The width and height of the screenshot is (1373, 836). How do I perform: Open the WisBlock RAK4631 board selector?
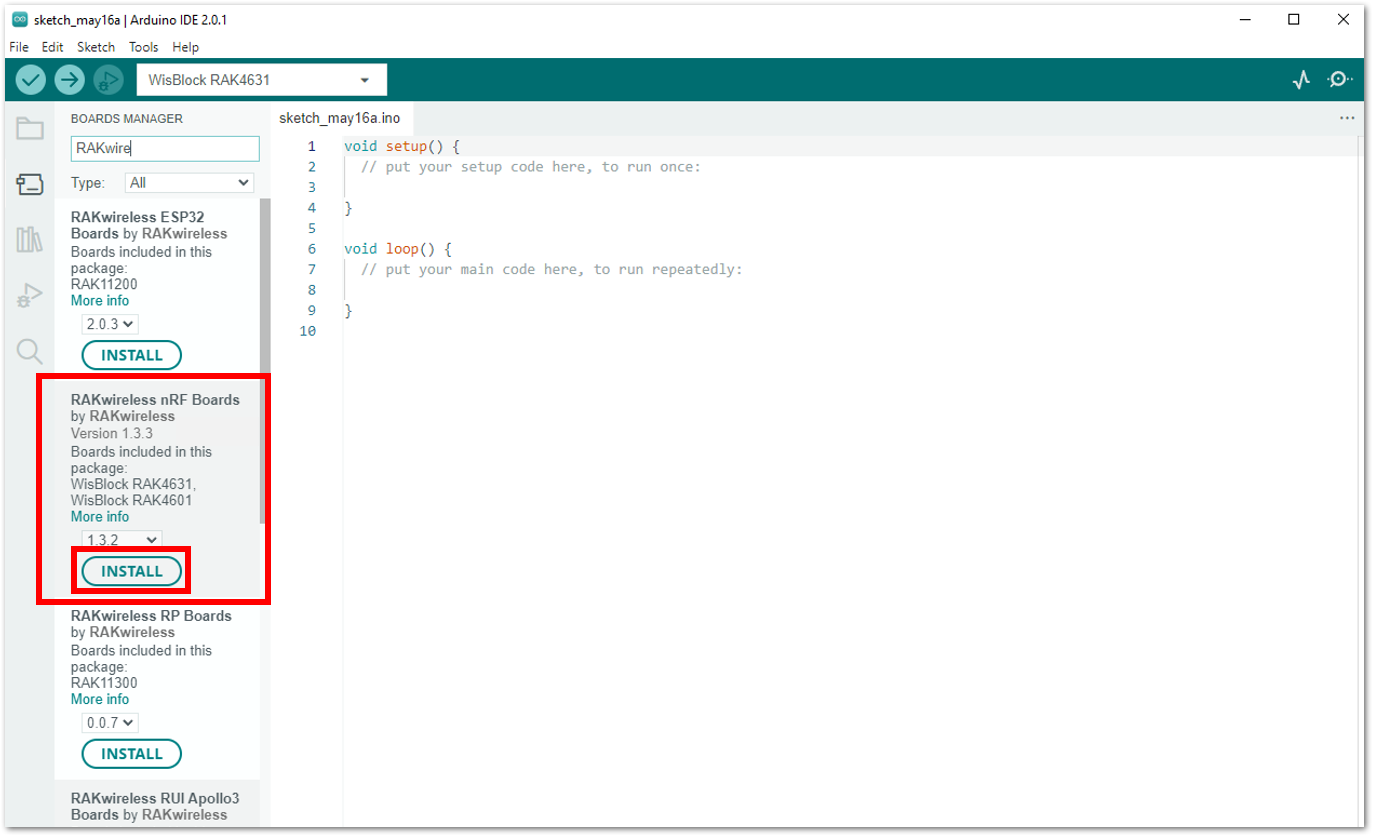261,80
